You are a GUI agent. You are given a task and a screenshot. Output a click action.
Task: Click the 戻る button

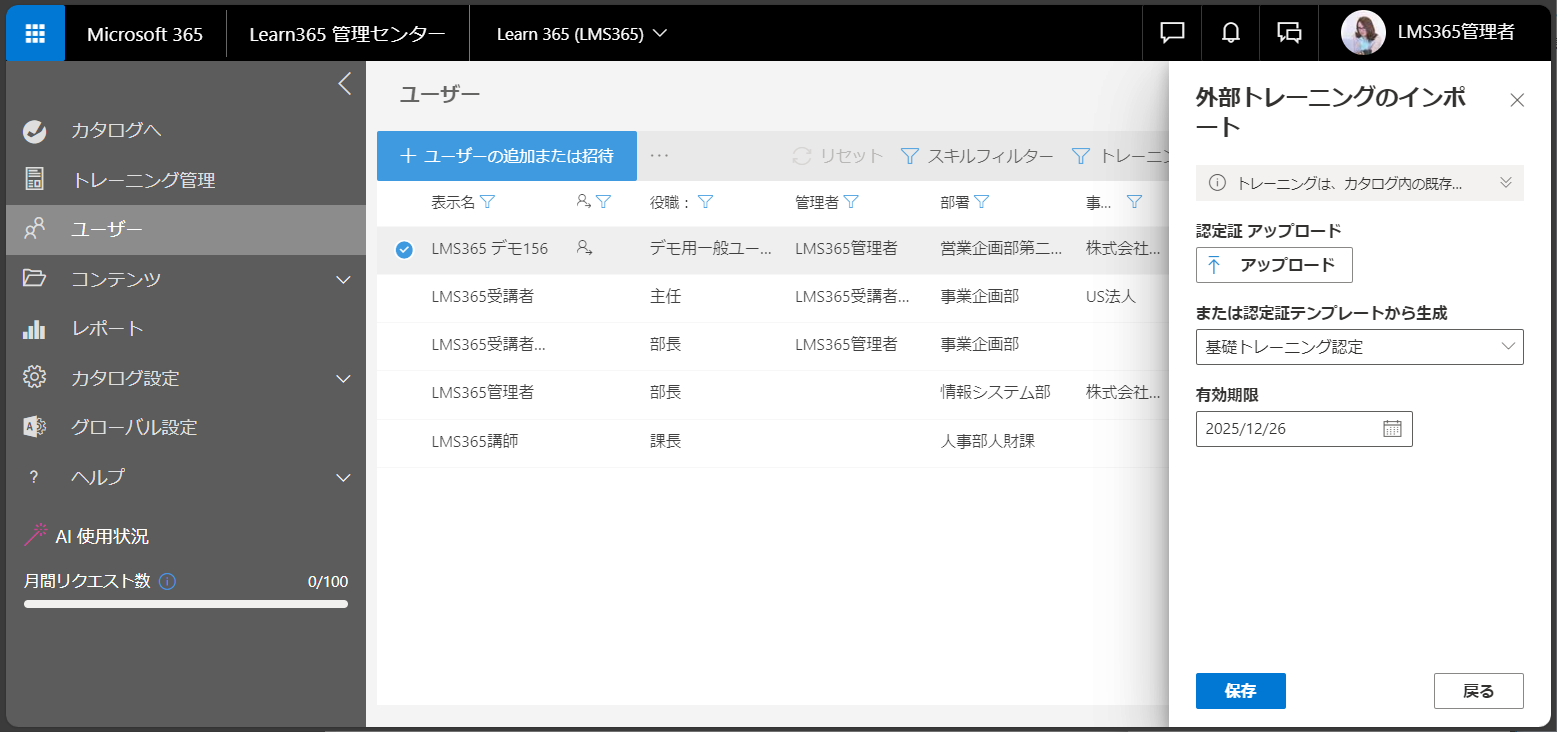[1478, 691]
